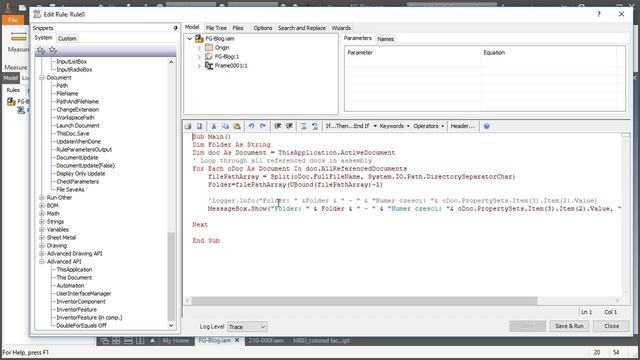This screenshot has width=640, height=360.
Task: Expand the FG-Blog:1 node
Action: (x=199, y=57)
